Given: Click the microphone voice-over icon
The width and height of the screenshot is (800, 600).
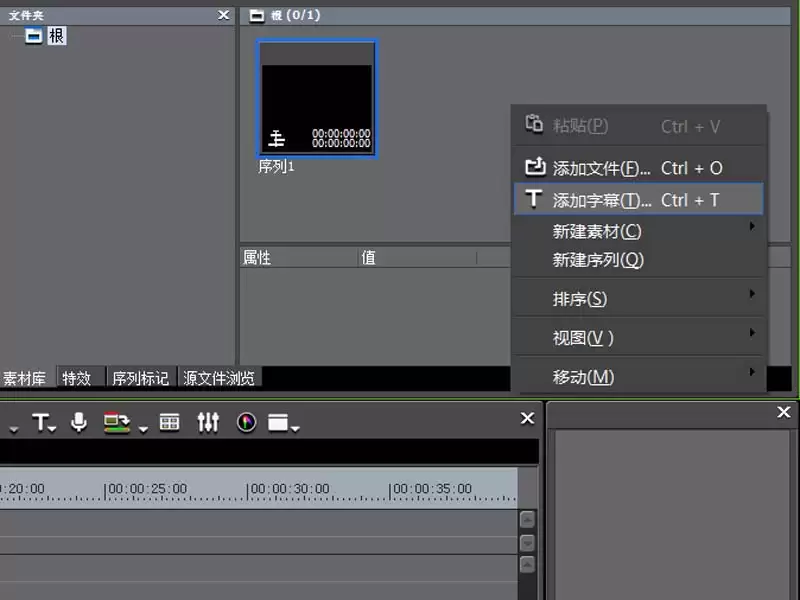Looking at the screenshot, I should (79, 422).
